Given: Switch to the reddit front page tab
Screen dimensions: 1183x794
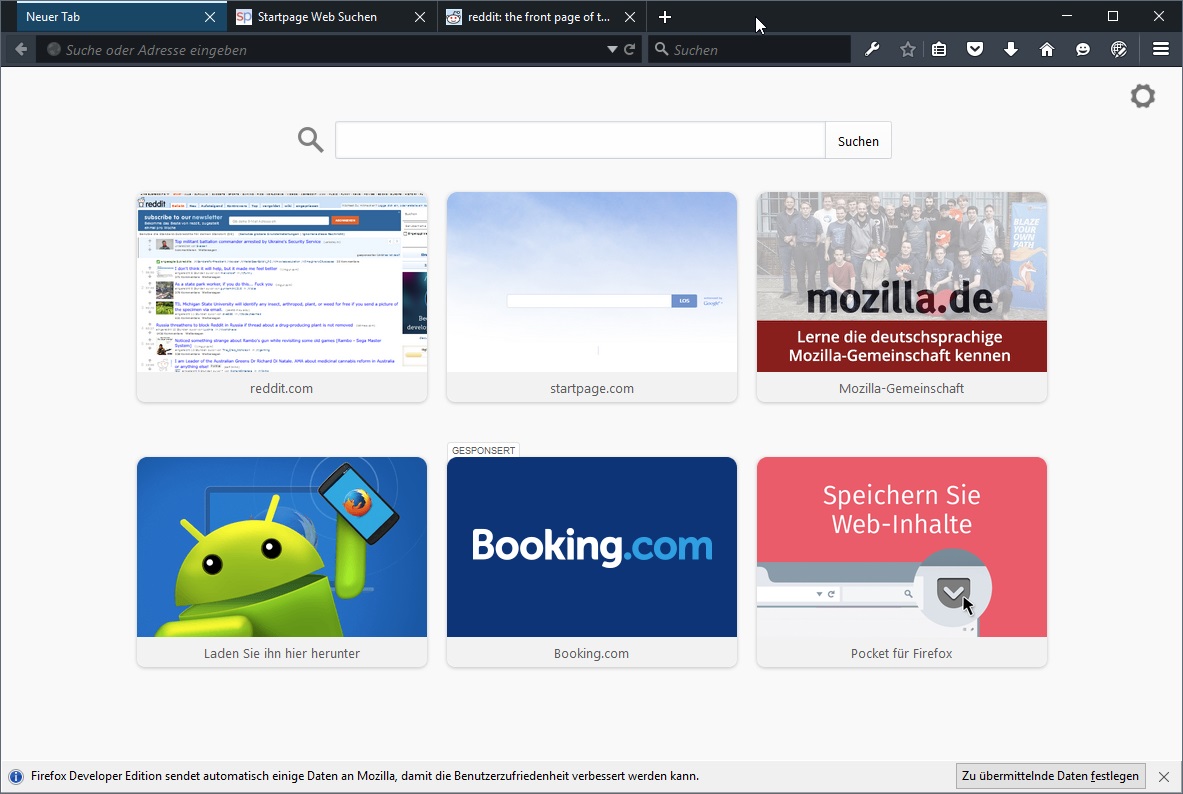Looking at the screenshot, I should coord(542,17).
